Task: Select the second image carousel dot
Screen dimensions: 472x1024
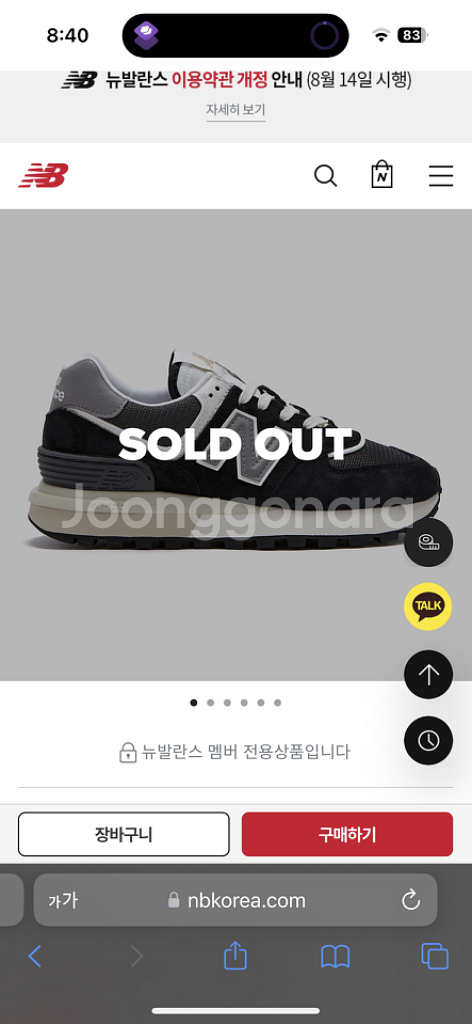Action: pyautogui.click(x=210, y=703)
